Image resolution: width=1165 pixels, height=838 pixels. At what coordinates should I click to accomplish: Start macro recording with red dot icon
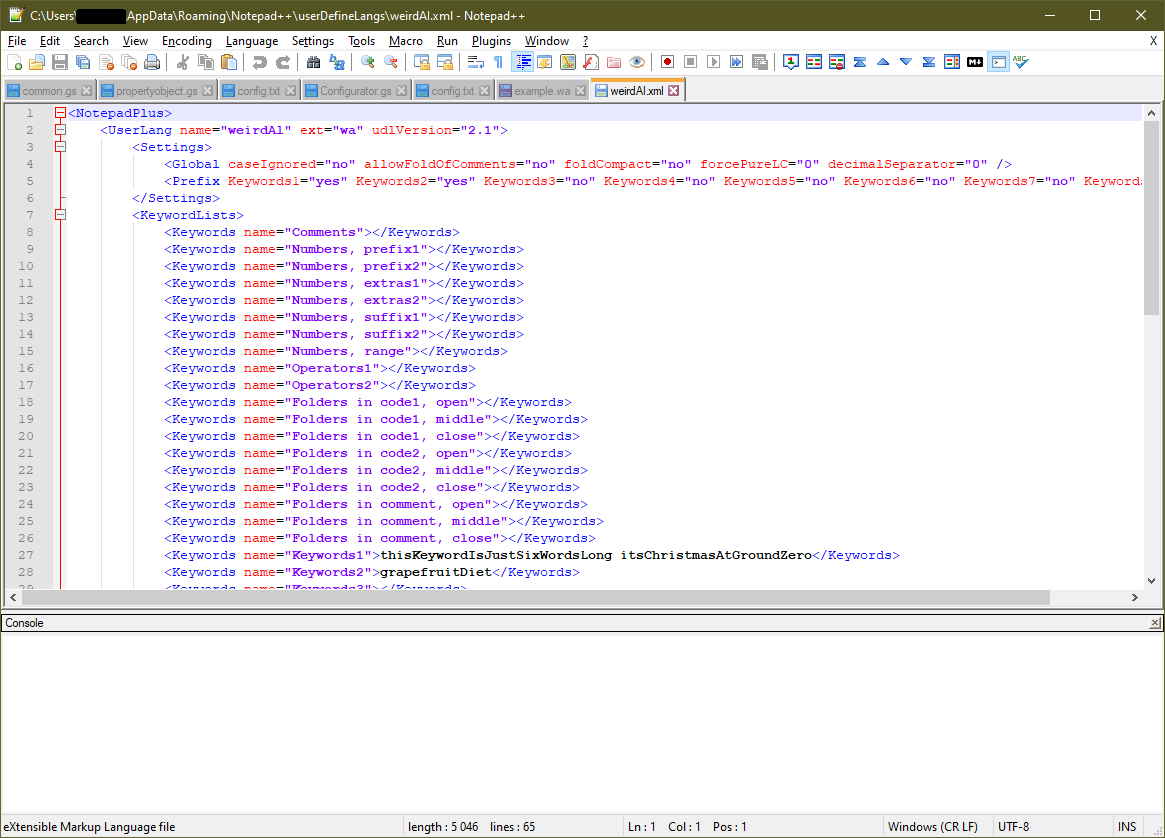point(667,62)
